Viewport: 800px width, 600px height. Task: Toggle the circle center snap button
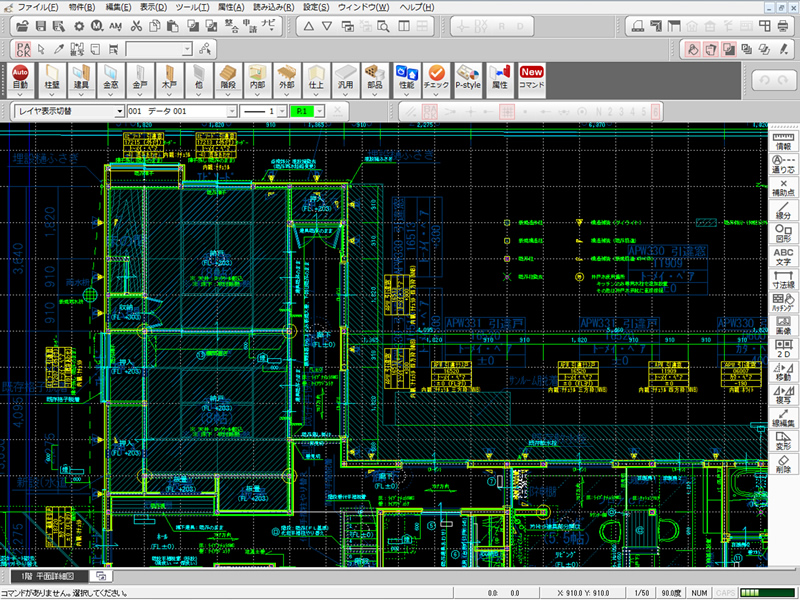coord(582,111)
